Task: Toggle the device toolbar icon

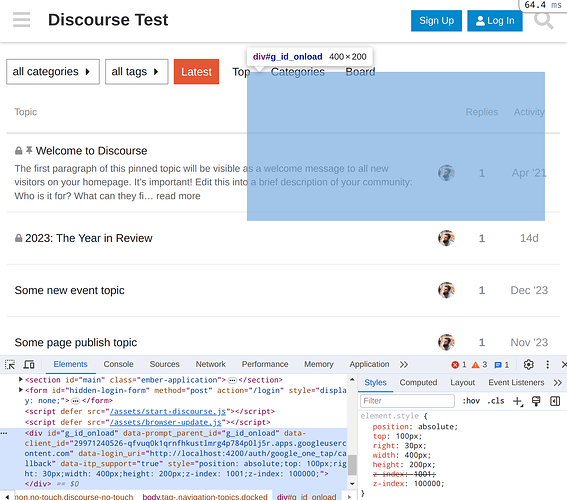Action: tap(29, 364)
